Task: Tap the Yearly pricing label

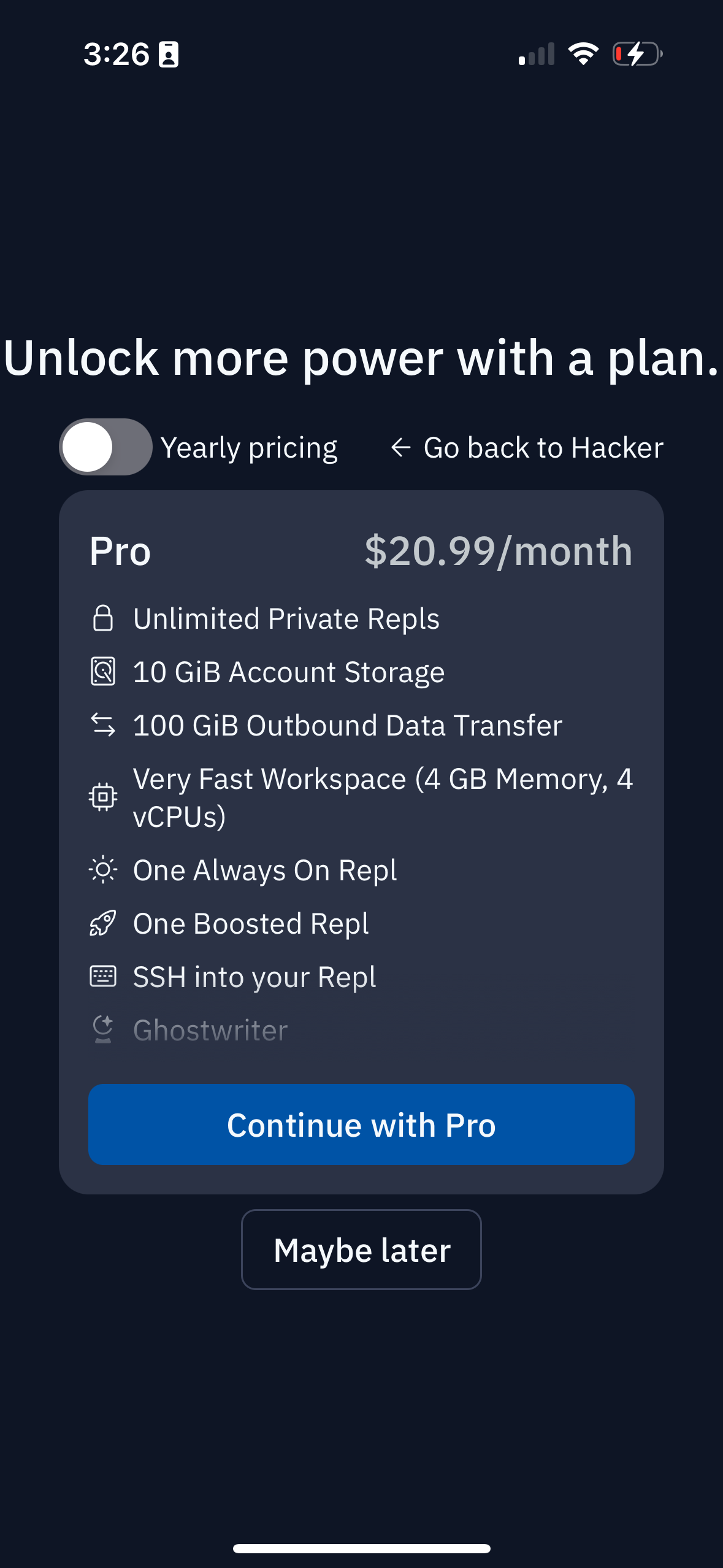Action: 249,448
